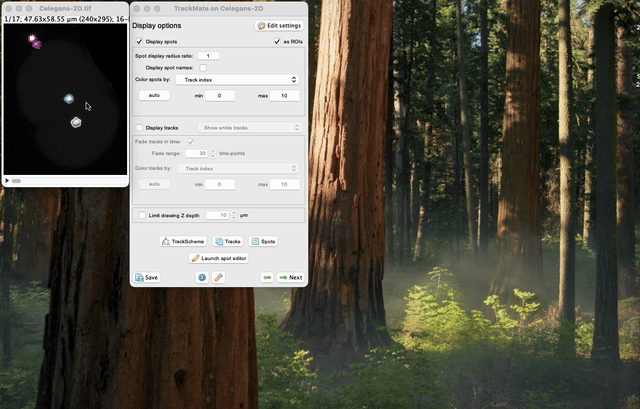This screenshot has width=640, height=409.
Task: Click Edit settings button
Action: coord(280,26)
